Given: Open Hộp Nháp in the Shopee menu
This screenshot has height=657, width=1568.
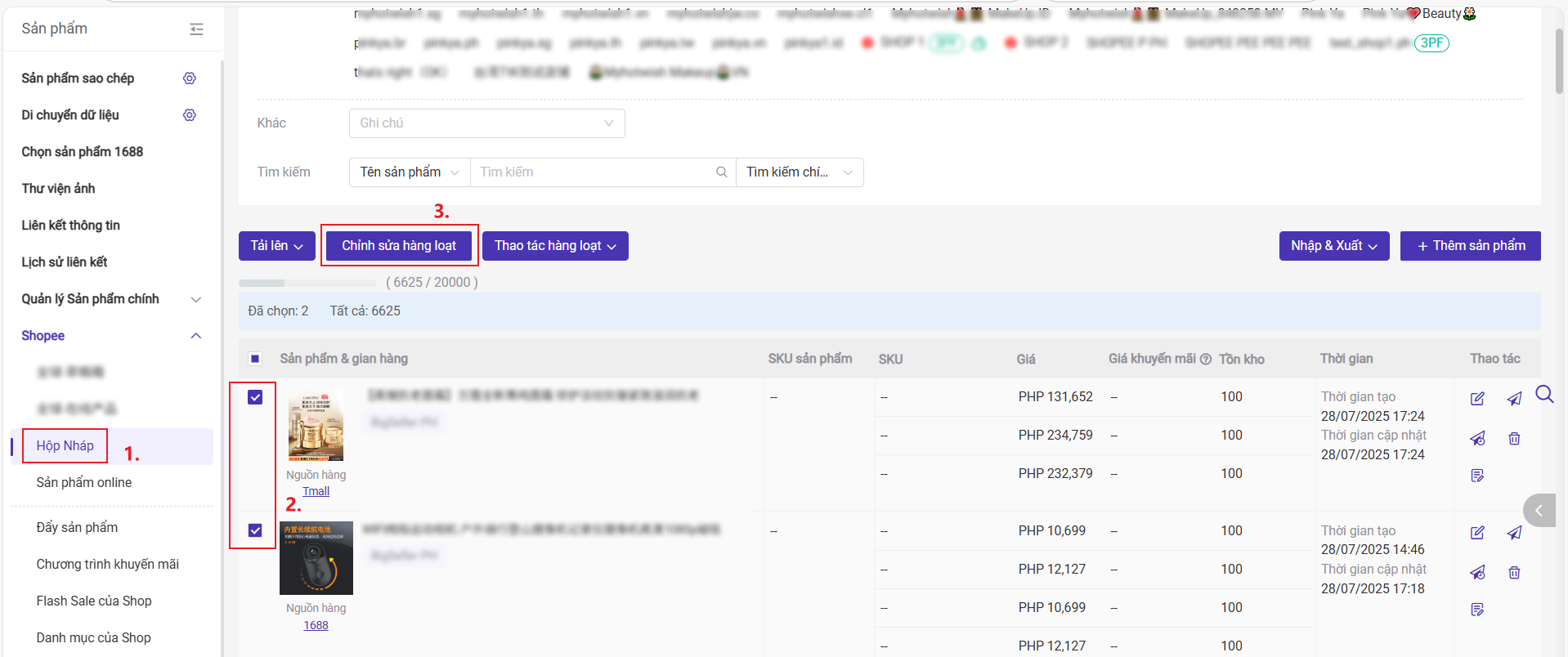Looking at the screenshot, I should pos(65,446).
